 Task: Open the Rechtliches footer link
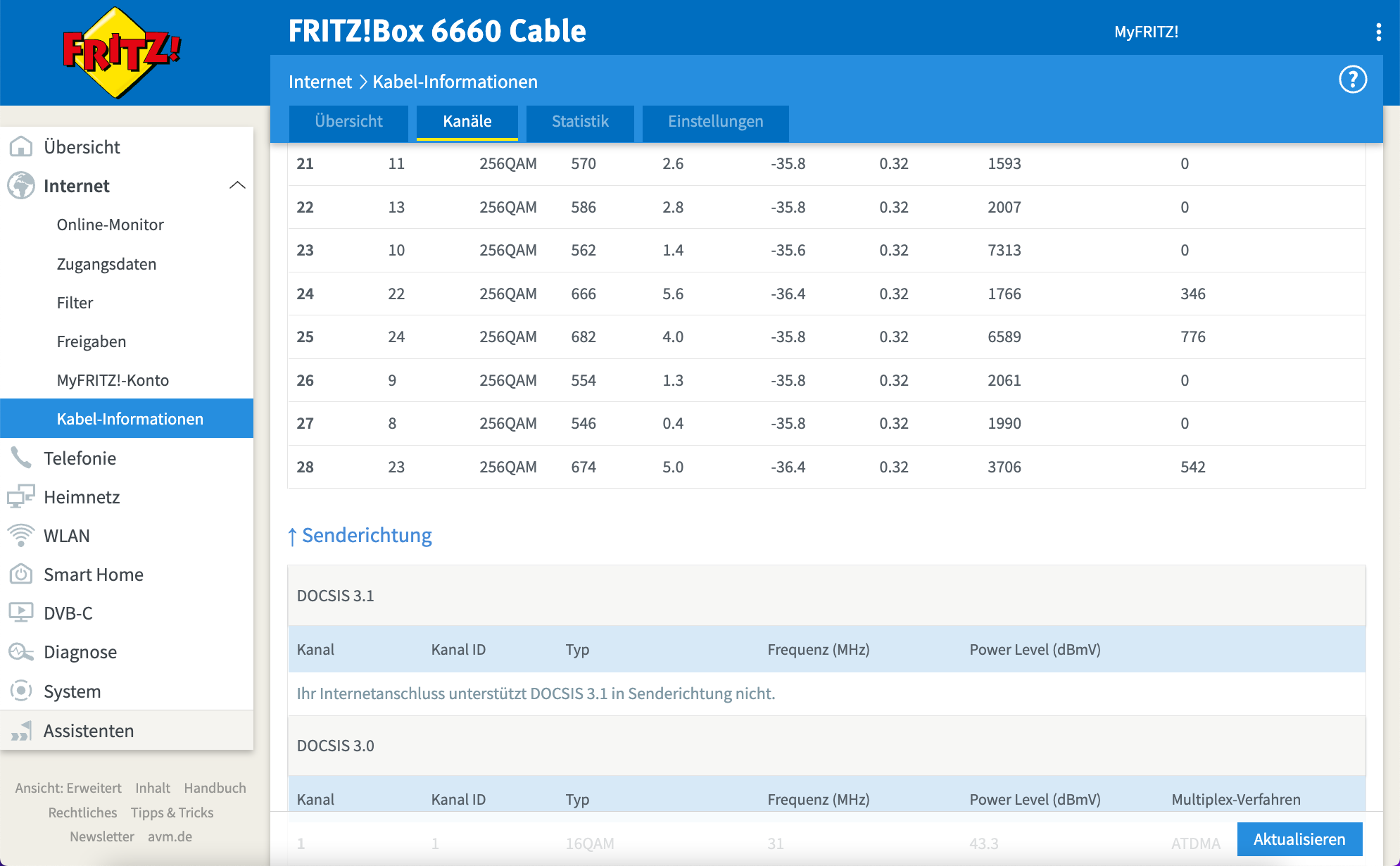(x=82, y=812)
